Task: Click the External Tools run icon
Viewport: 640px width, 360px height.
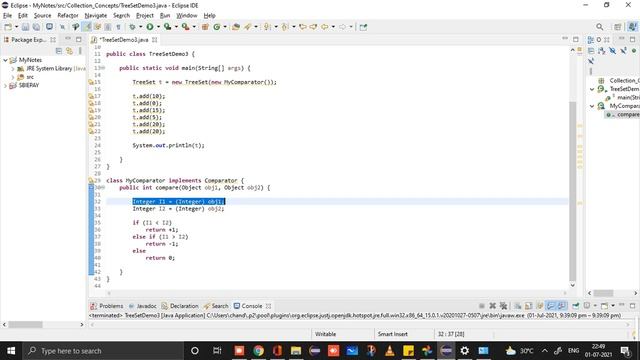Action: click(186, 27)
